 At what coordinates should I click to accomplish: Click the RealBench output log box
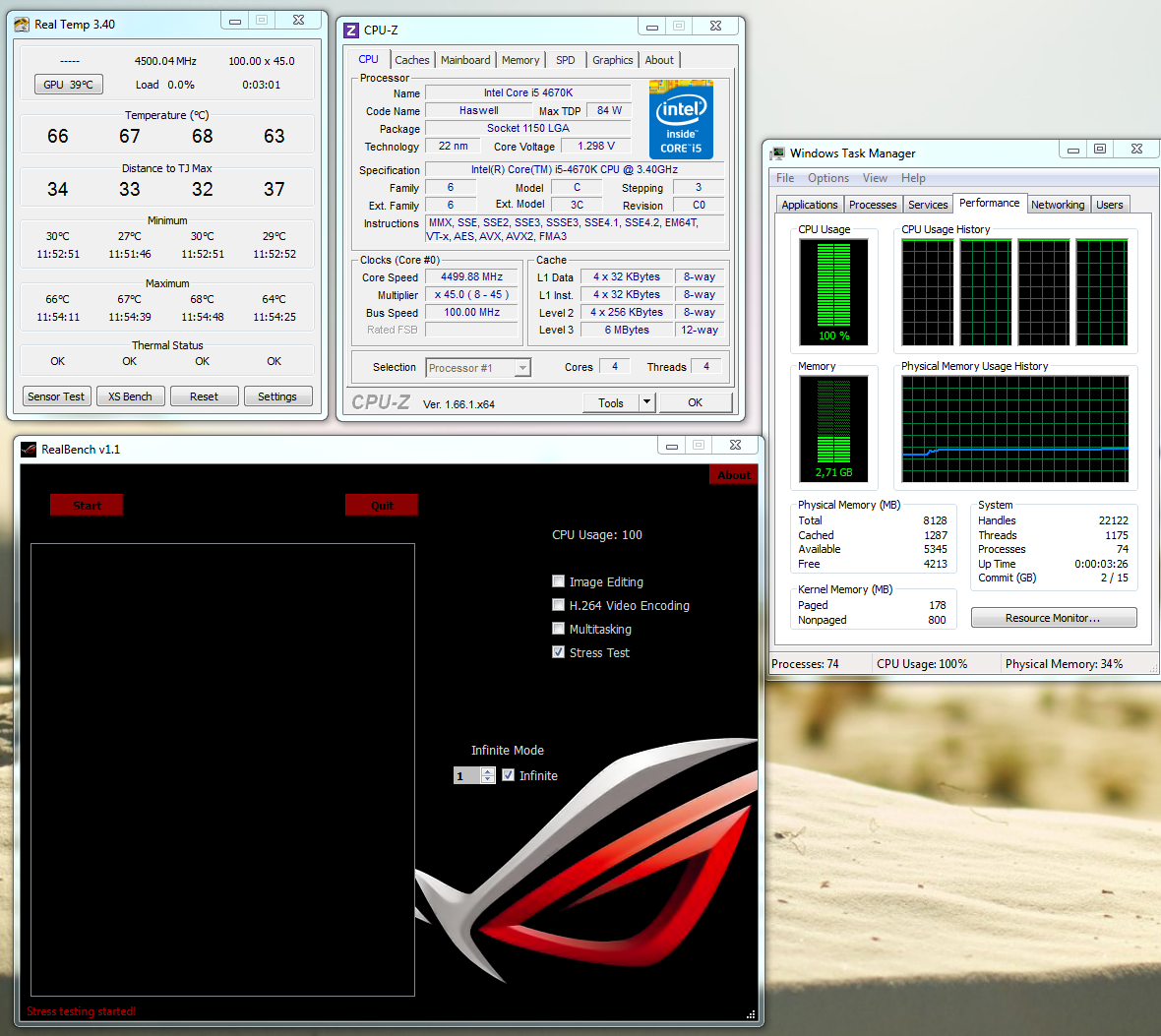click(223, 770)
